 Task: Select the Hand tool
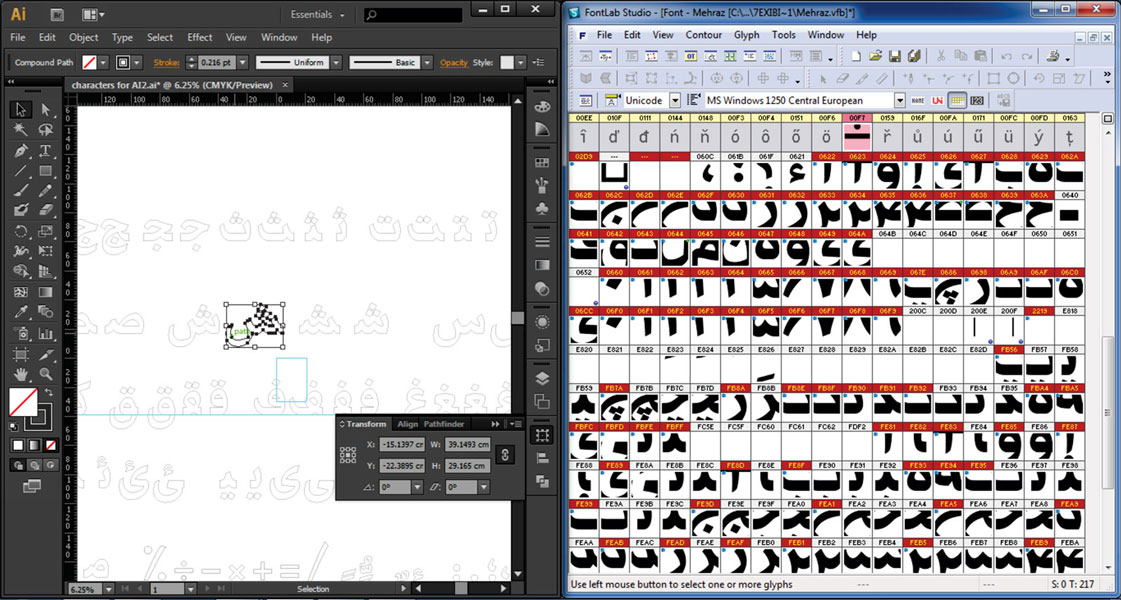point(21,373)
